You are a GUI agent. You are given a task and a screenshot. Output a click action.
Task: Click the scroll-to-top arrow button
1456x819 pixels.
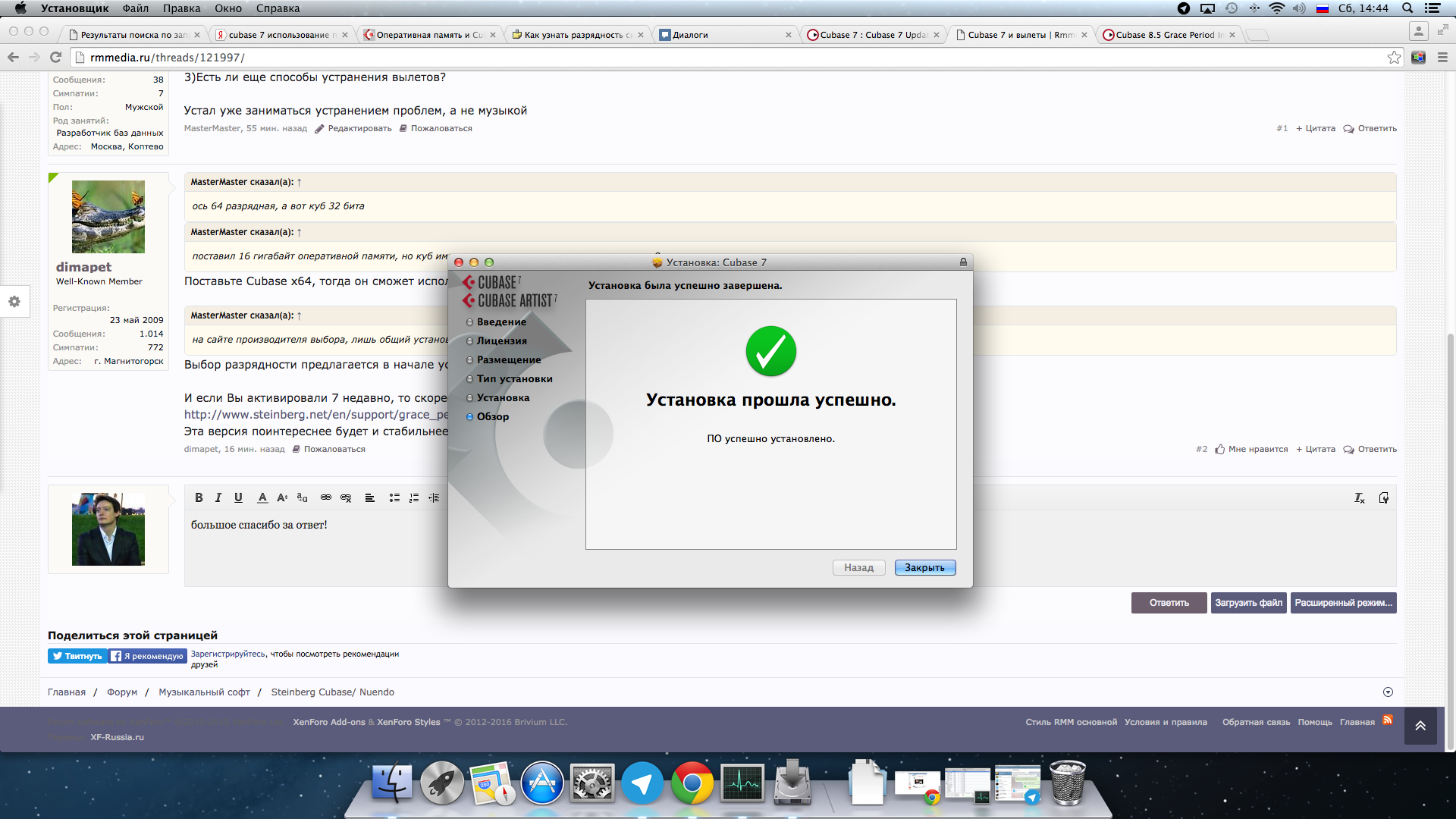tap(1420, 726)
